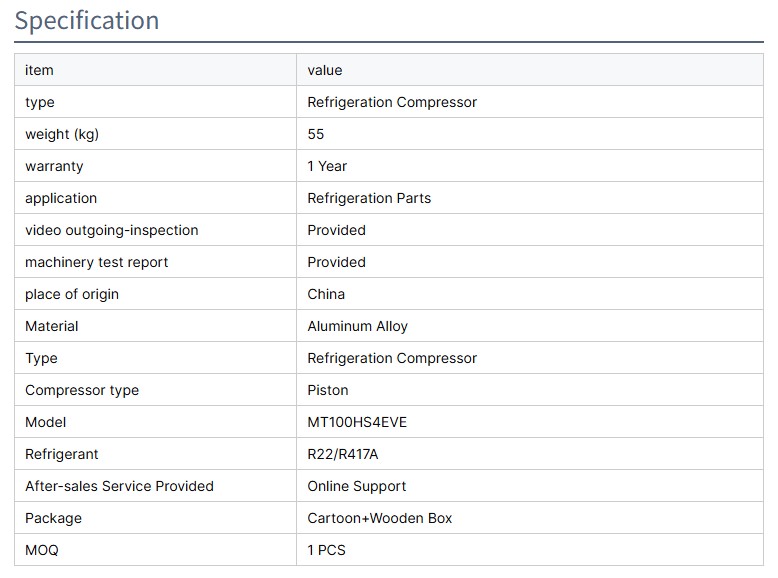Click the 'Aluminum Alloy' material value
Image resolution: width=778 pixels, height=578 pixels.
[x=357, y=326]
